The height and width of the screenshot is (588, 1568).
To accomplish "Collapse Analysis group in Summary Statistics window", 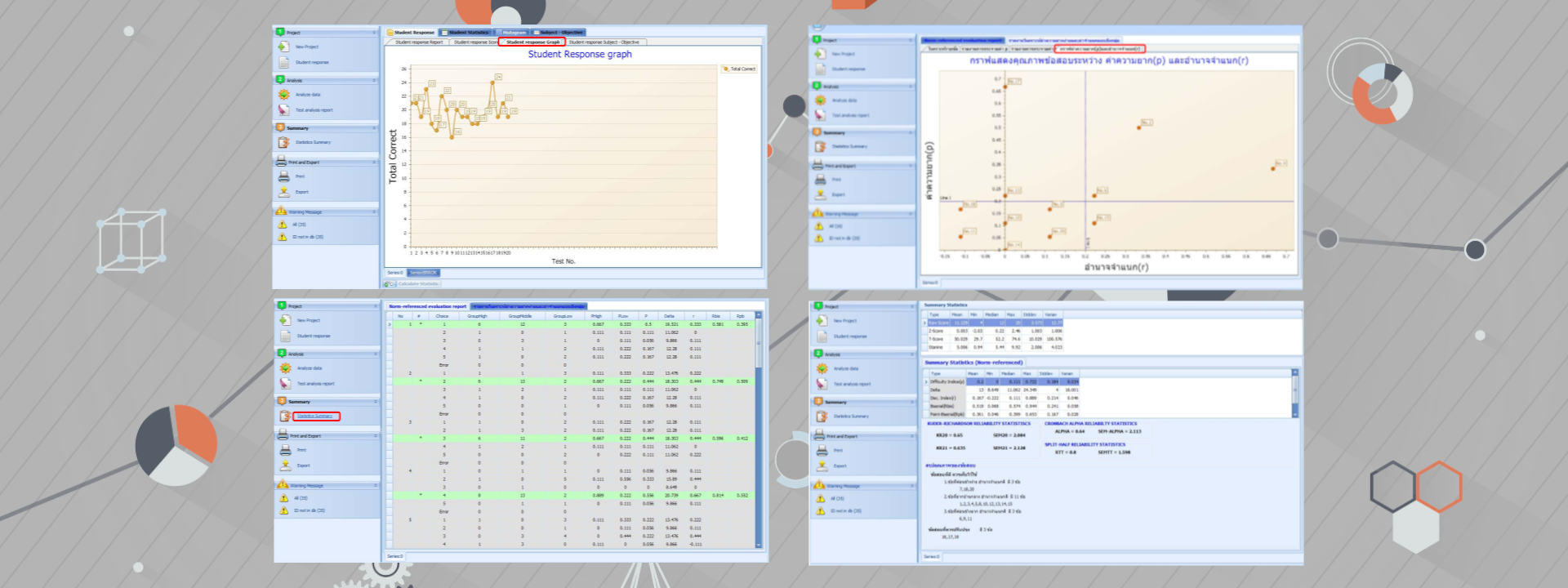I will (911, 354).
